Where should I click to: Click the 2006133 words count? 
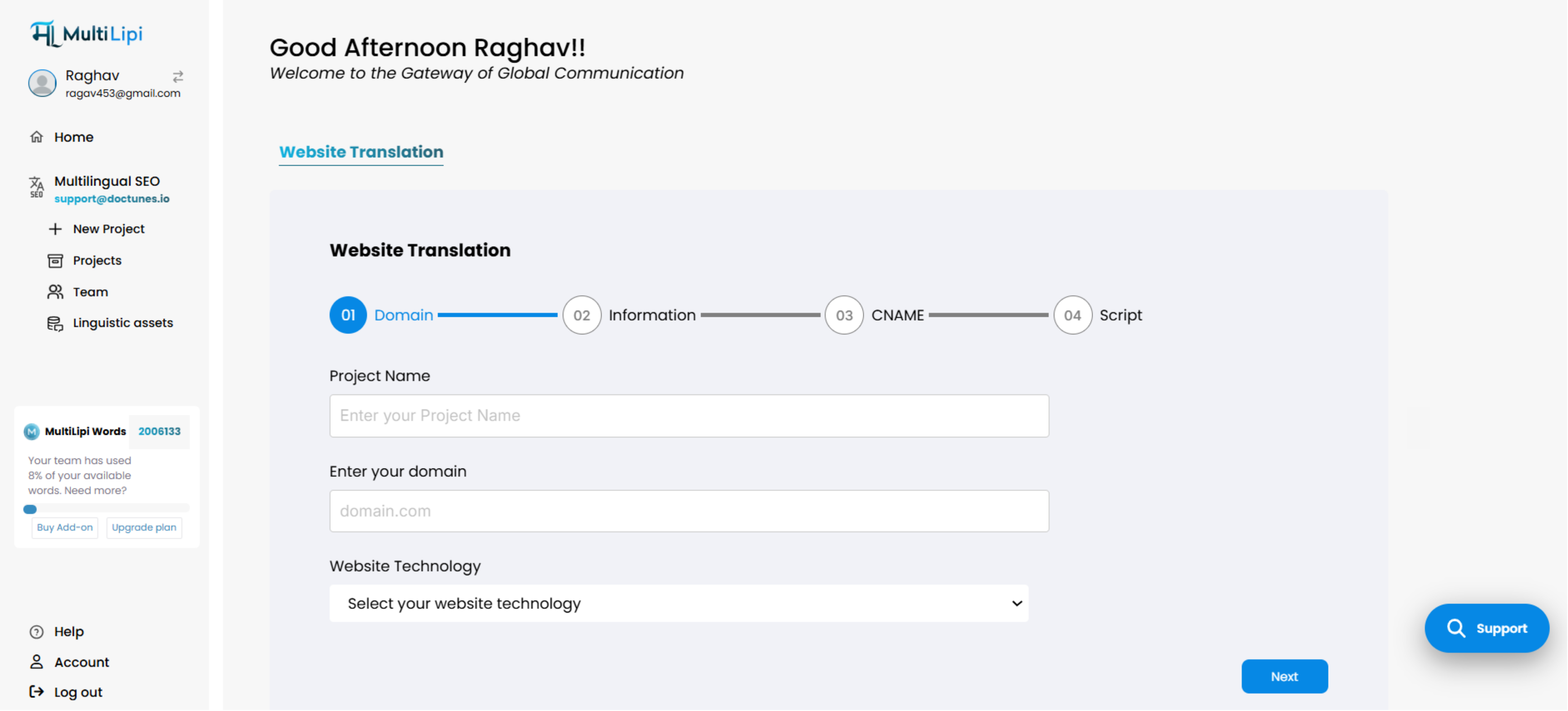pos(160,432)
